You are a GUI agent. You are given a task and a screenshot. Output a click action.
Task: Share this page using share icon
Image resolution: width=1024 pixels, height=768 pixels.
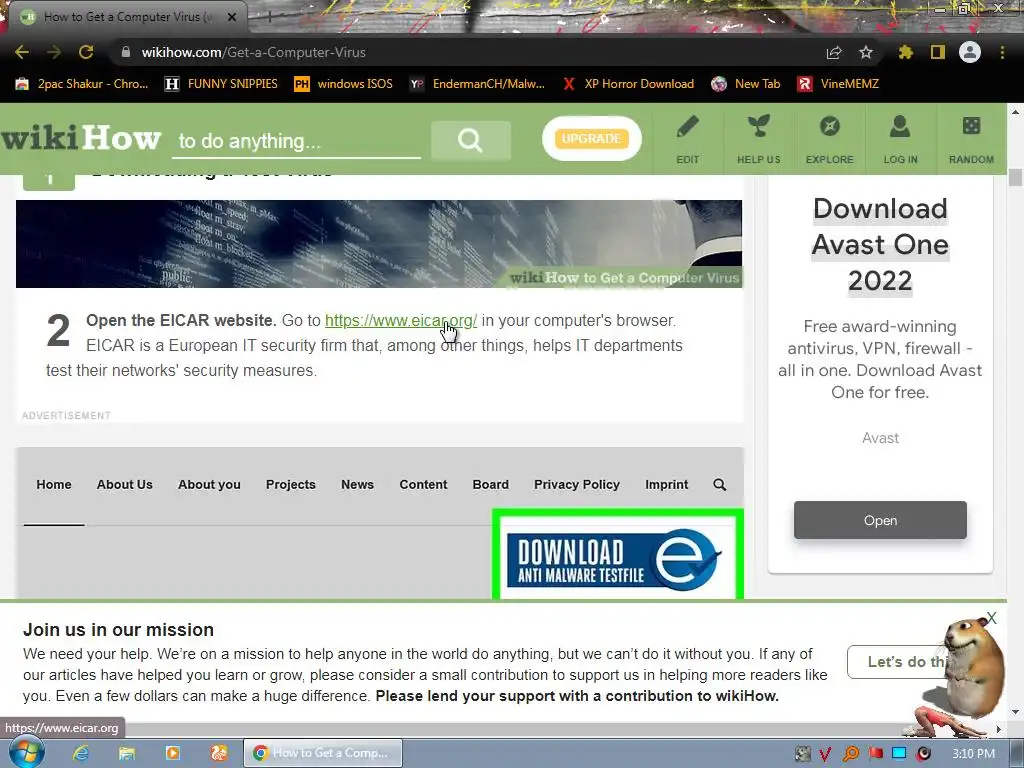pyautogui.click(x=834, y=52)
